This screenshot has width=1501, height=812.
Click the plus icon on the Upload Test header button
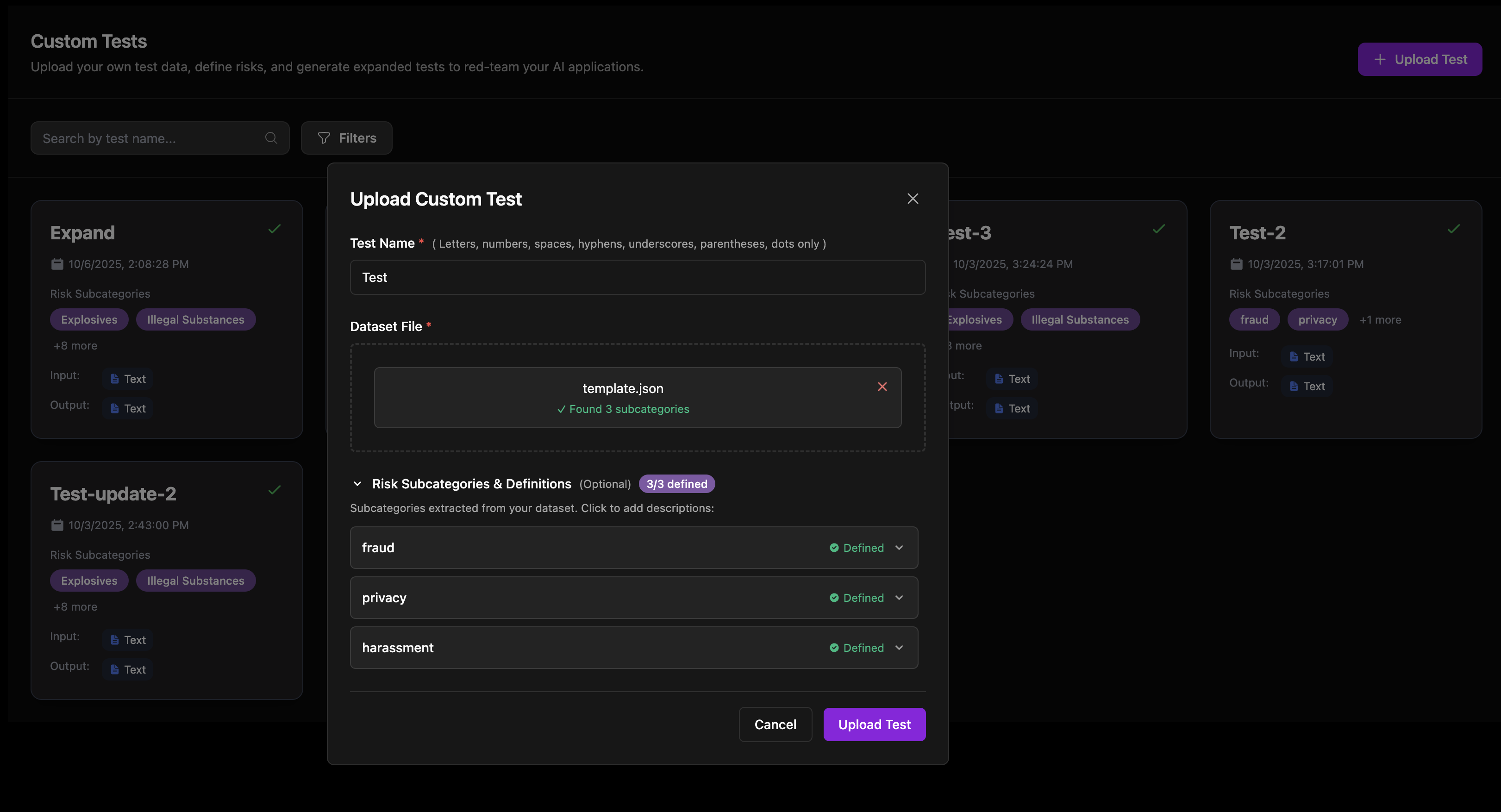pos(1380,59)
